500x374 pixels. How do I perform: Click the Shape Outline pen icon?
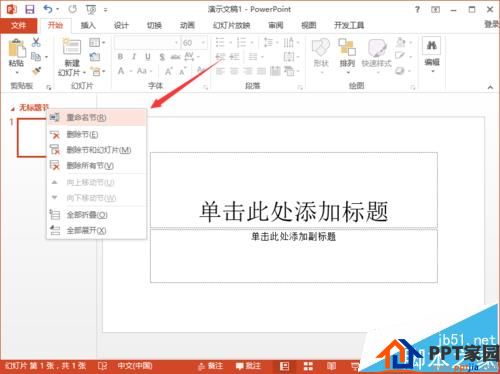pyautogui.click(x=401, y=56)
